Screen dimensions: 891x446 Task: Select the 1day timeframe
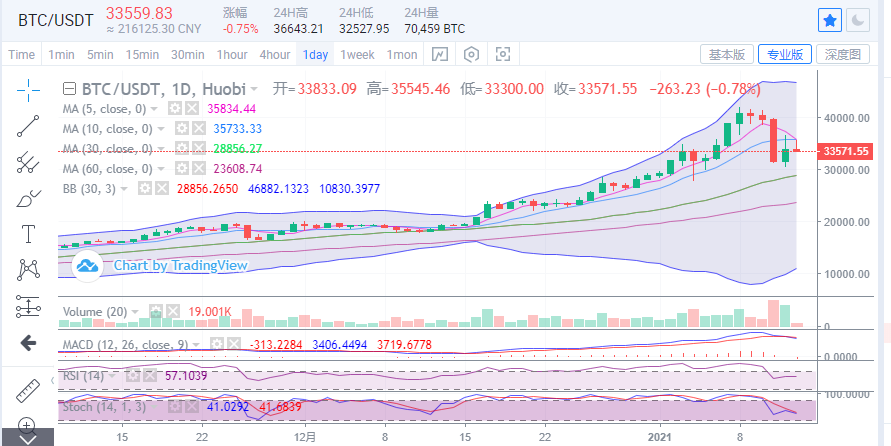[x=315, y=55]
